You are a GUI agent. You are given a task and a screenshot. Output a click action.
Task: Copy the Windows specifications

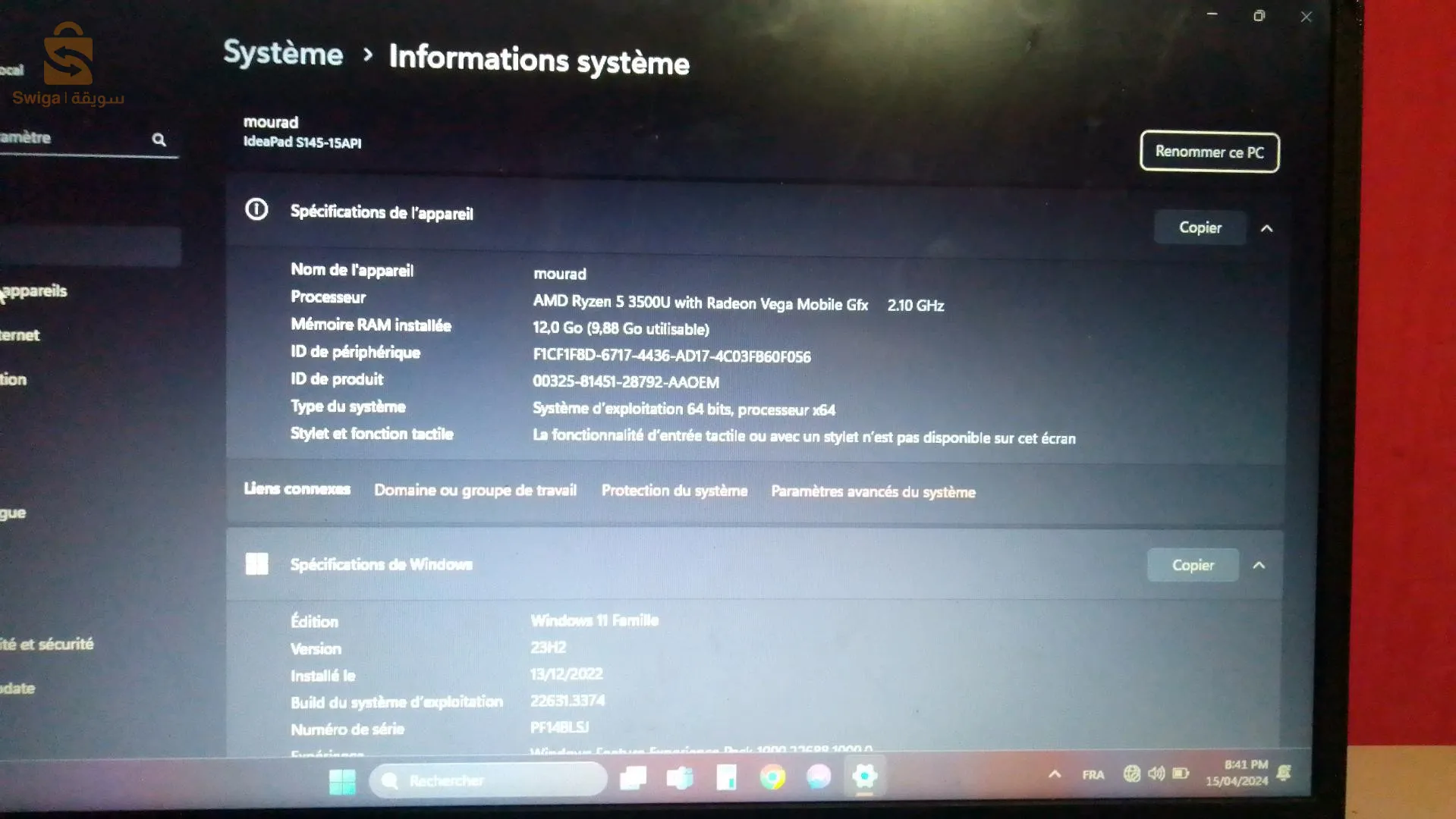click(1192, 565)
